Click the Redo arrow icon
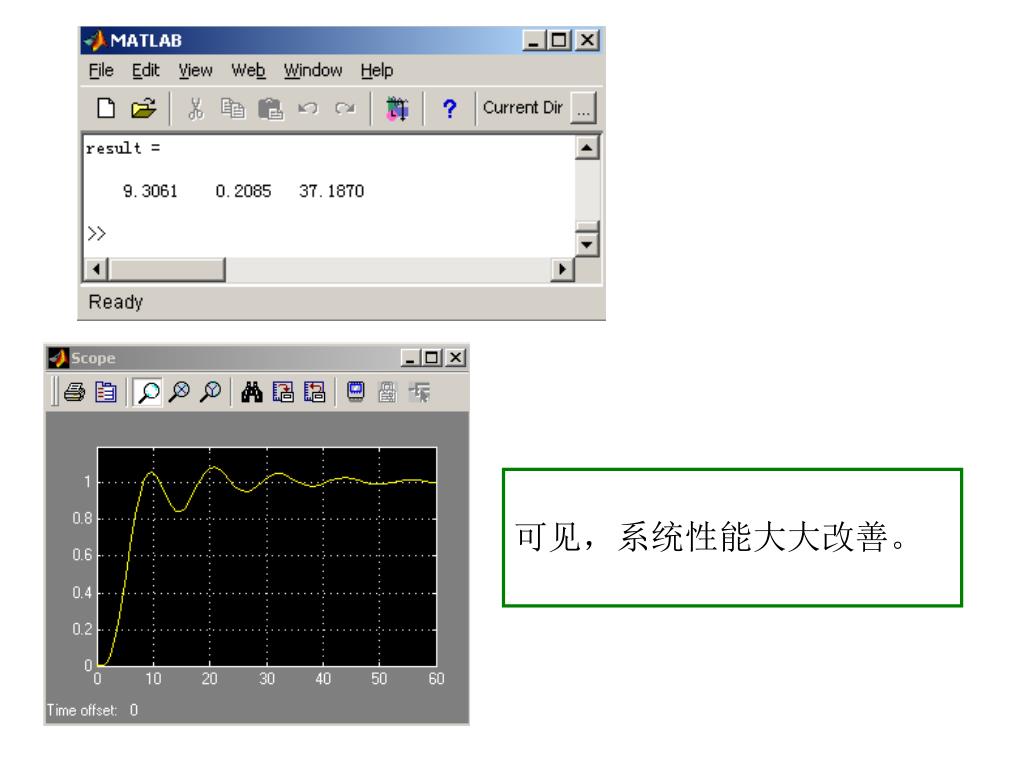 coord(345,108)
